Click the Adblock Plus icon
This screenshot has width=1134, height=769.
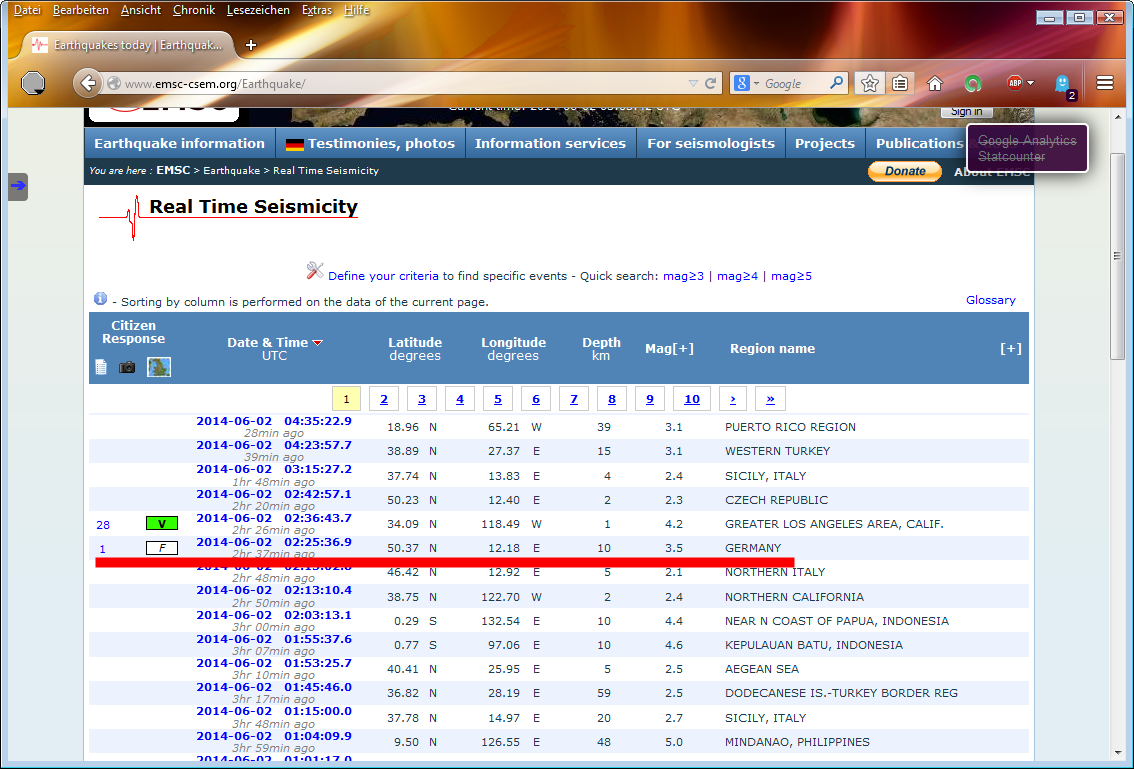(x=1015, y=84)
